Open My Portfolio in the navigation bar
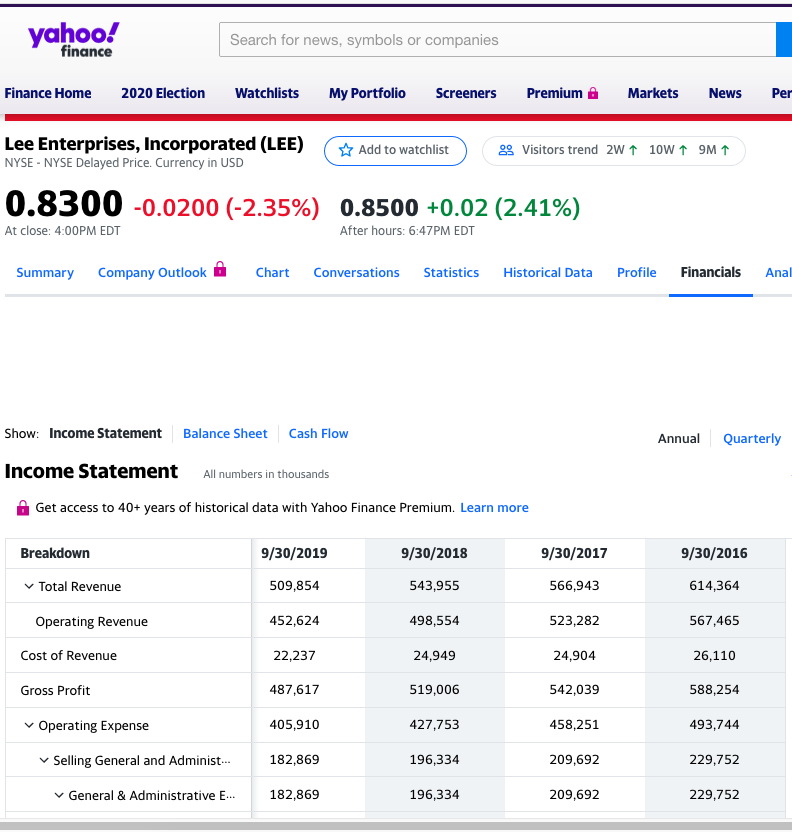The height and width of the screenshot is (832, 792). tap(367, 93)
